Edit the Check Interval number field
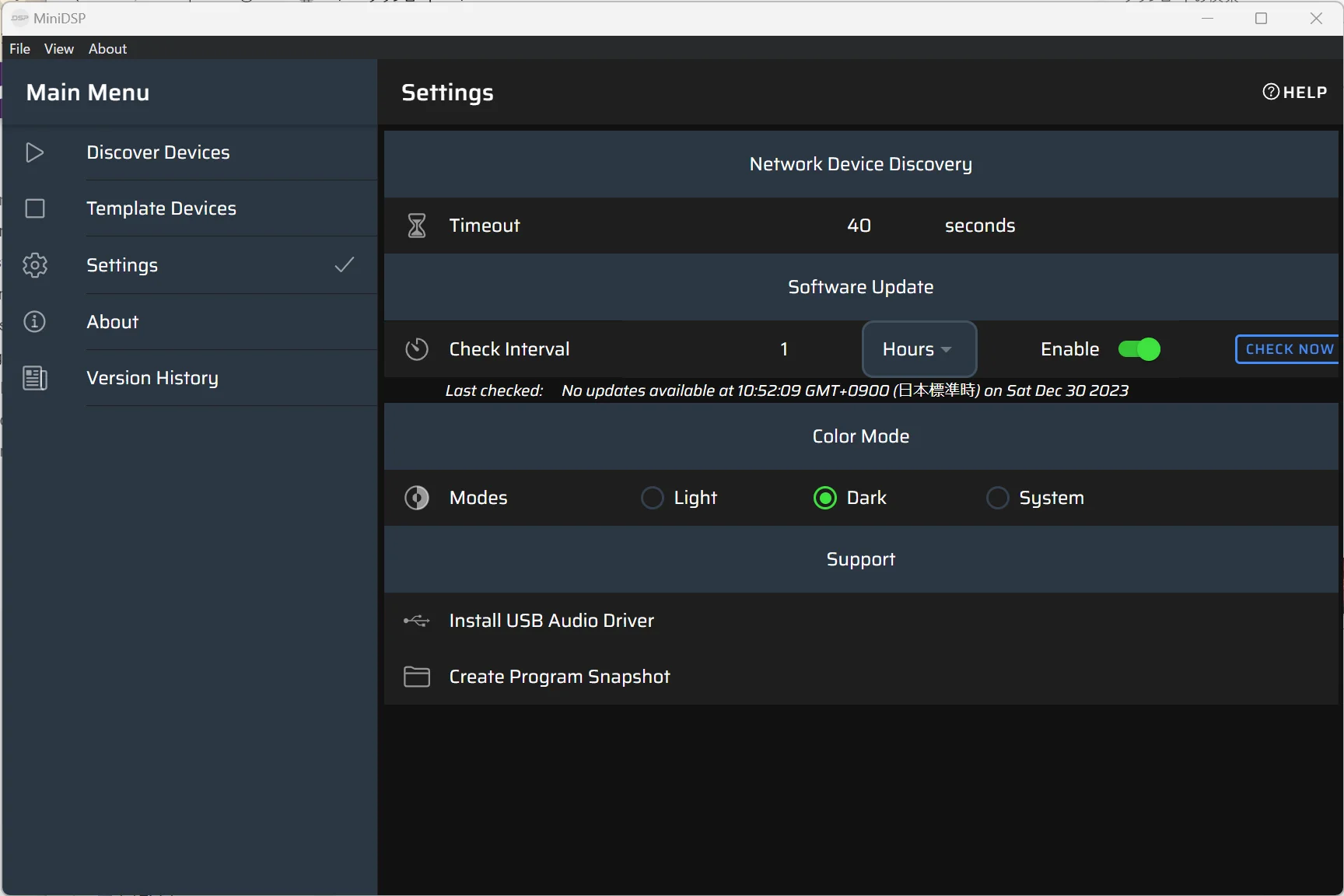Image resolution: width=1344 pixels, height=896 pixels. pos(784,349)
